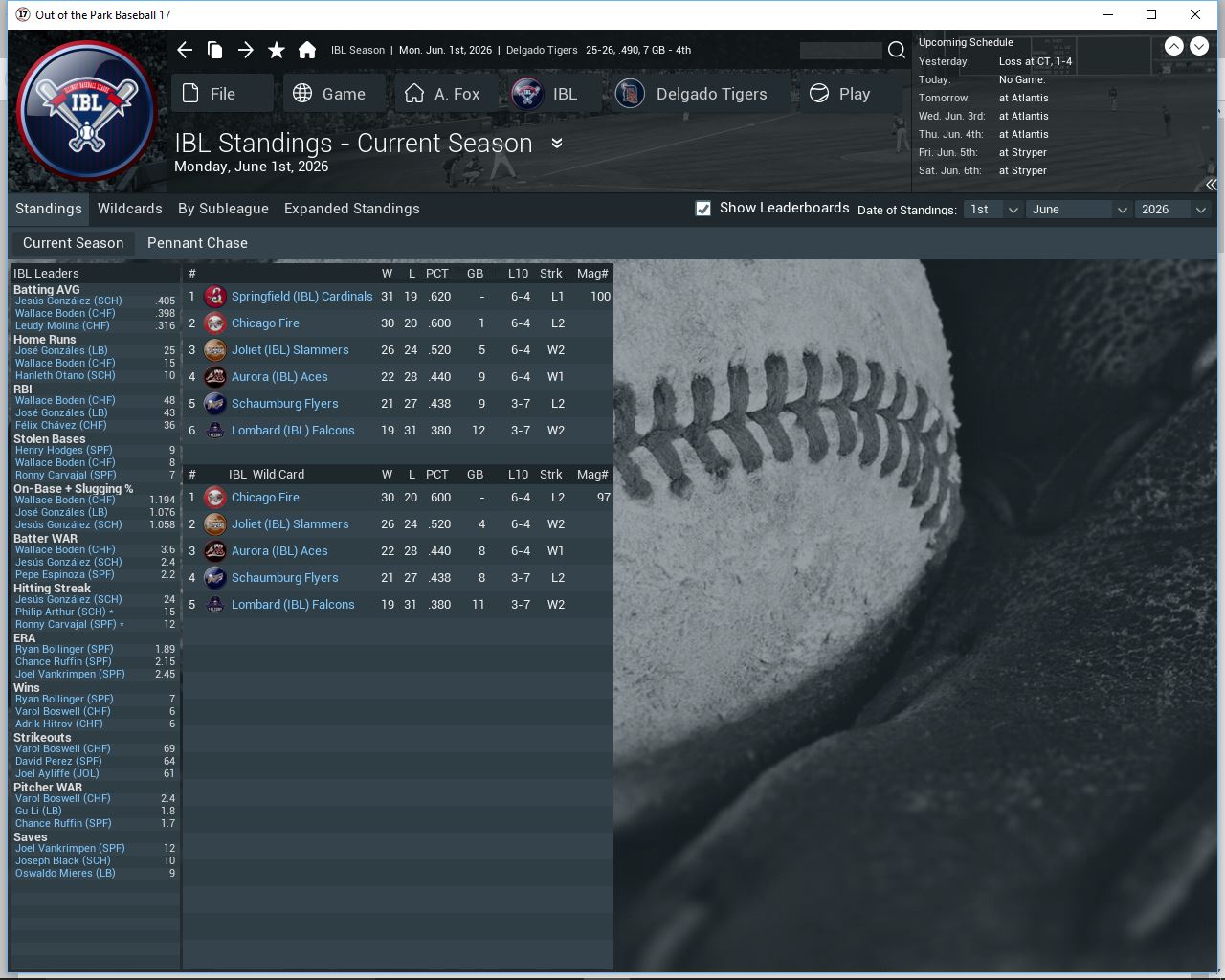Click the search input field
The width and height of the screenshot is (1225, 980).
click(840, 50)
